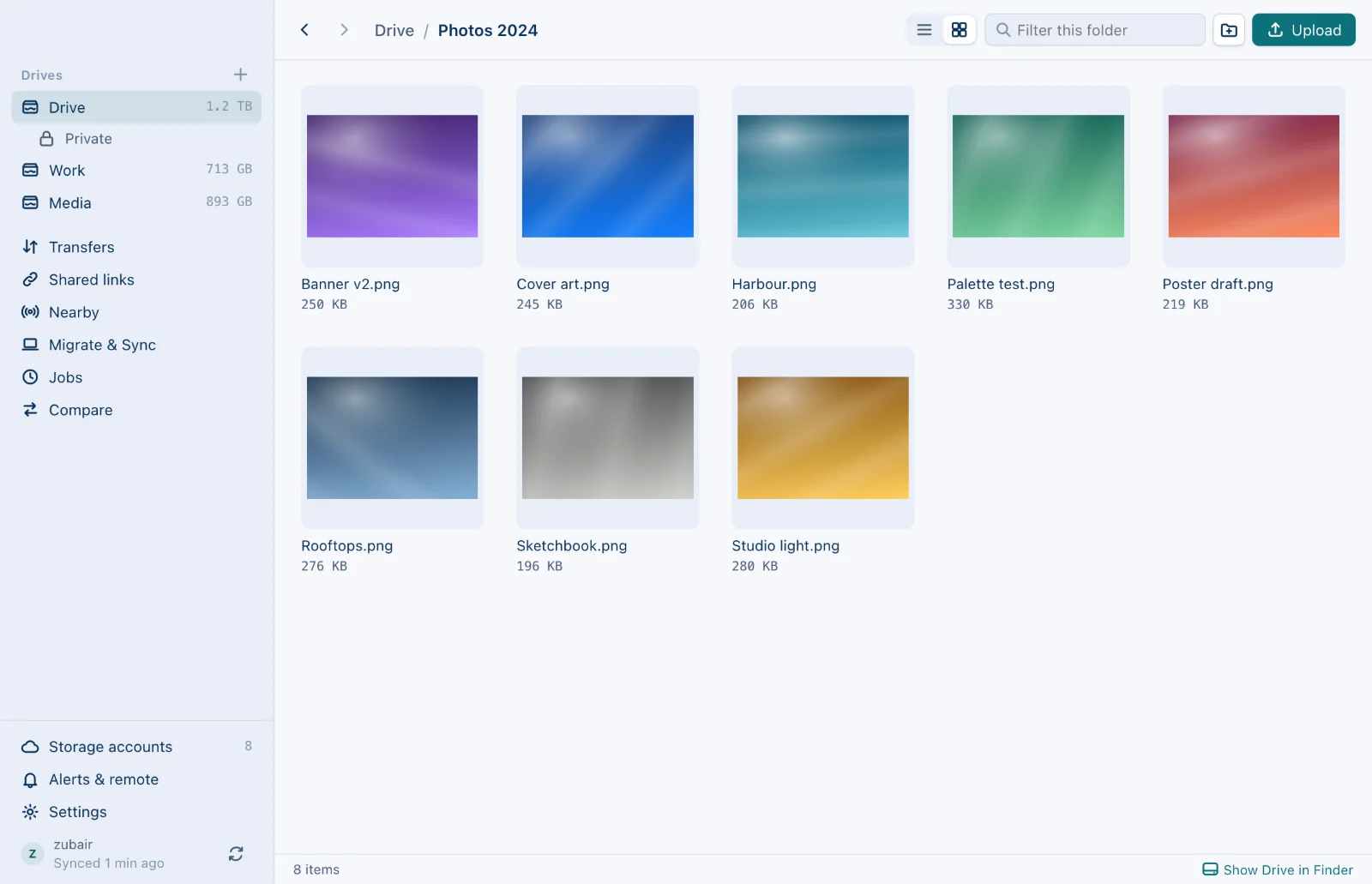Click the 8 items status text

click(x=316, y=869)
